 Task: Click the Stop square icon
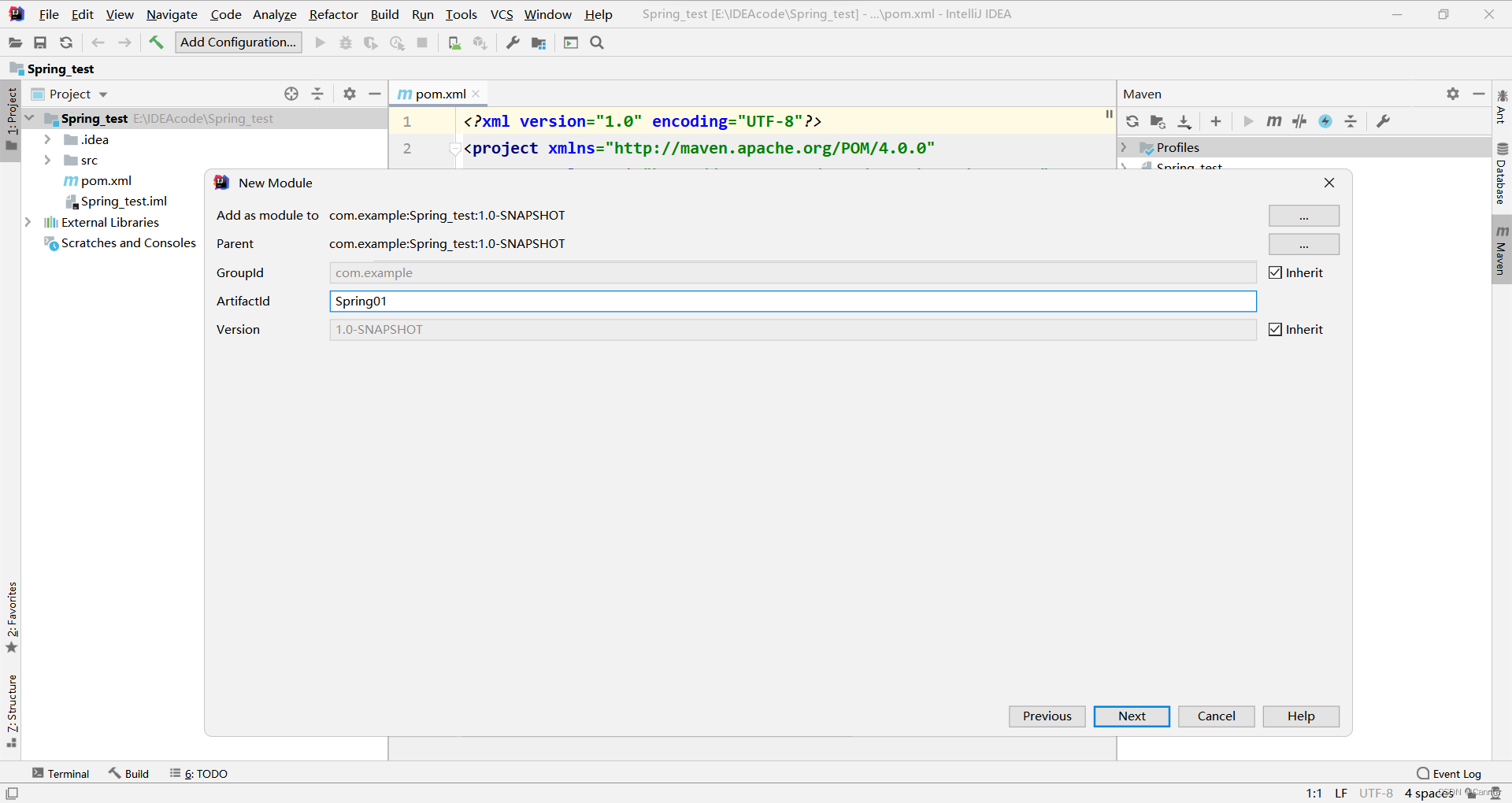click(x=422, y=43)
